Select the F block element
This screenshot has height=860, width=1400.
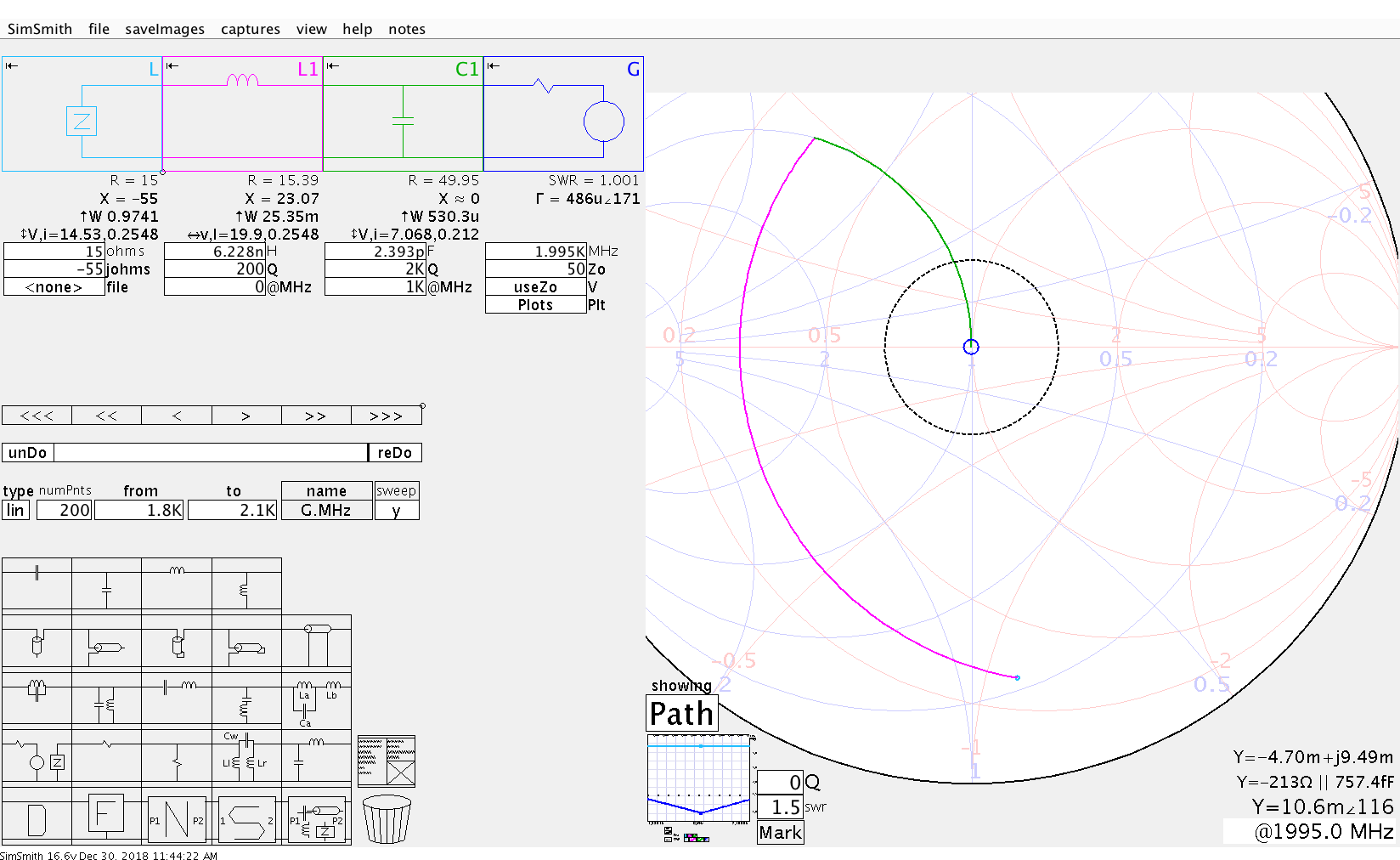pyautogui.click(x=106, y=818)
